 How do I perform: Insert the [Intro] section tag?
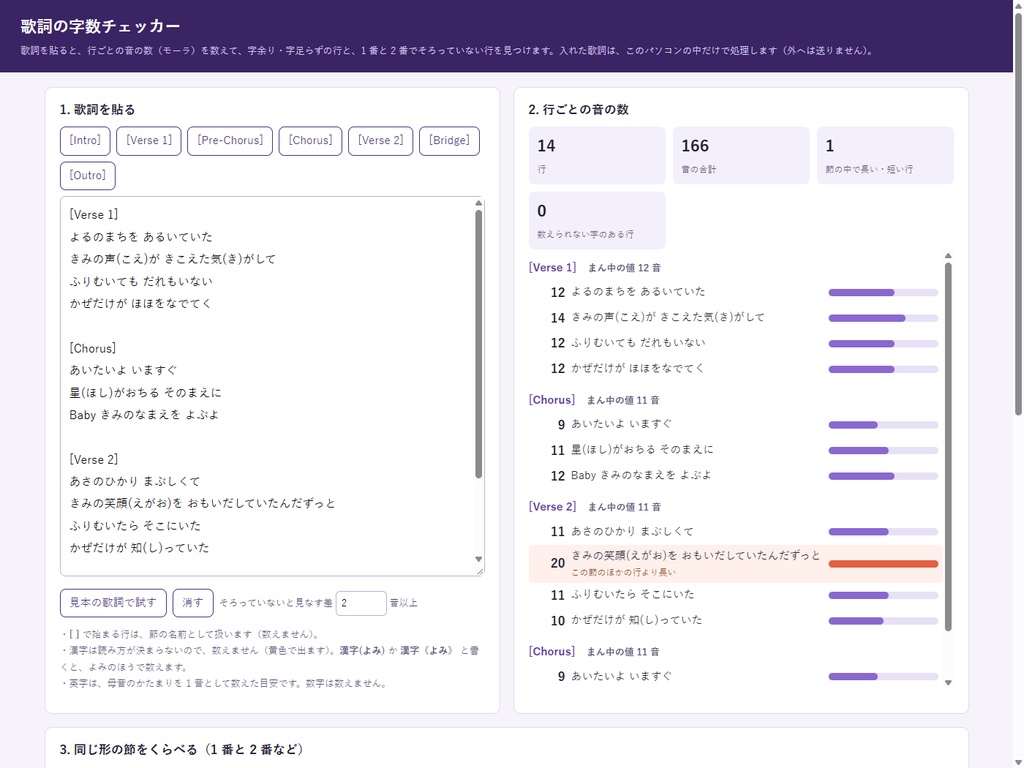click(85, 141)
